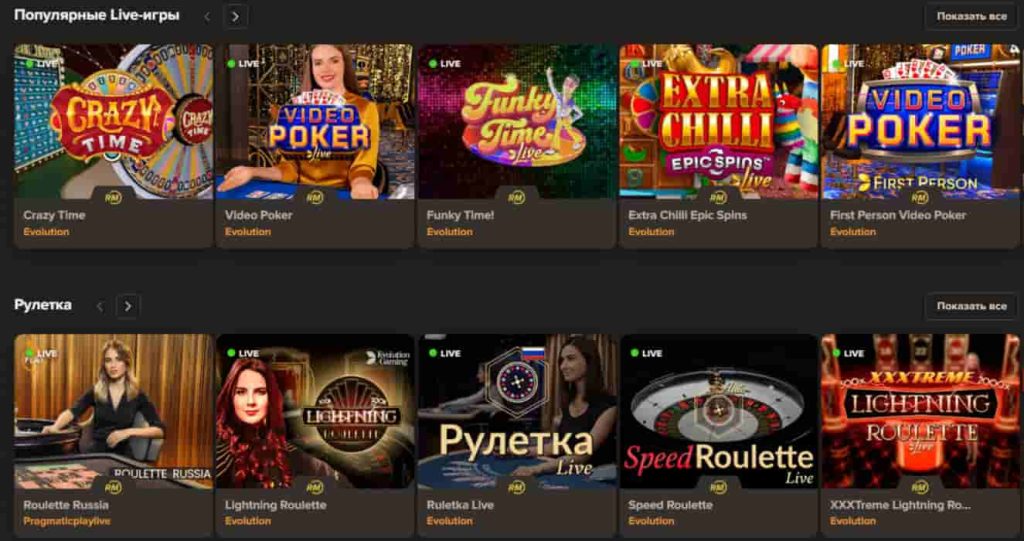Viewport: 1024px width, 541px height.
Task: Click the RM badge on Funky Time card
Action: coord(517,197)
